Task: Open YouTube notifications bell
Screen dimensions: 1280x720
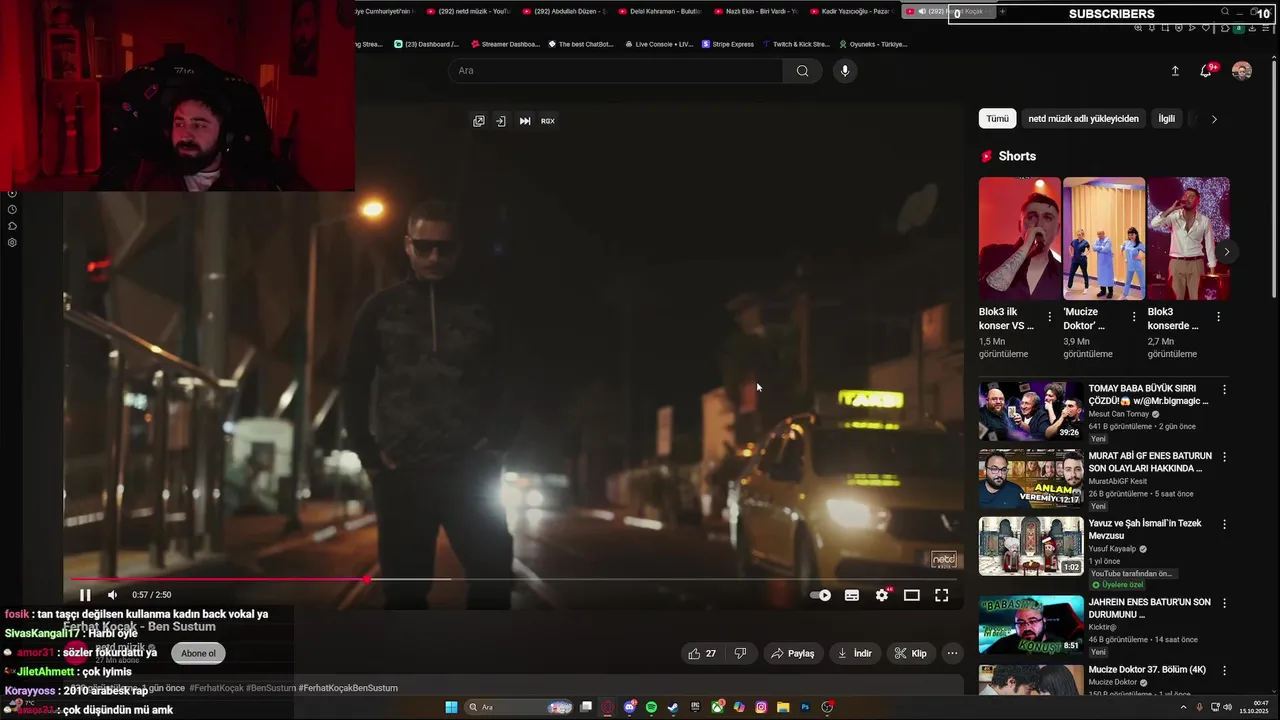Action: [1206, 71]
